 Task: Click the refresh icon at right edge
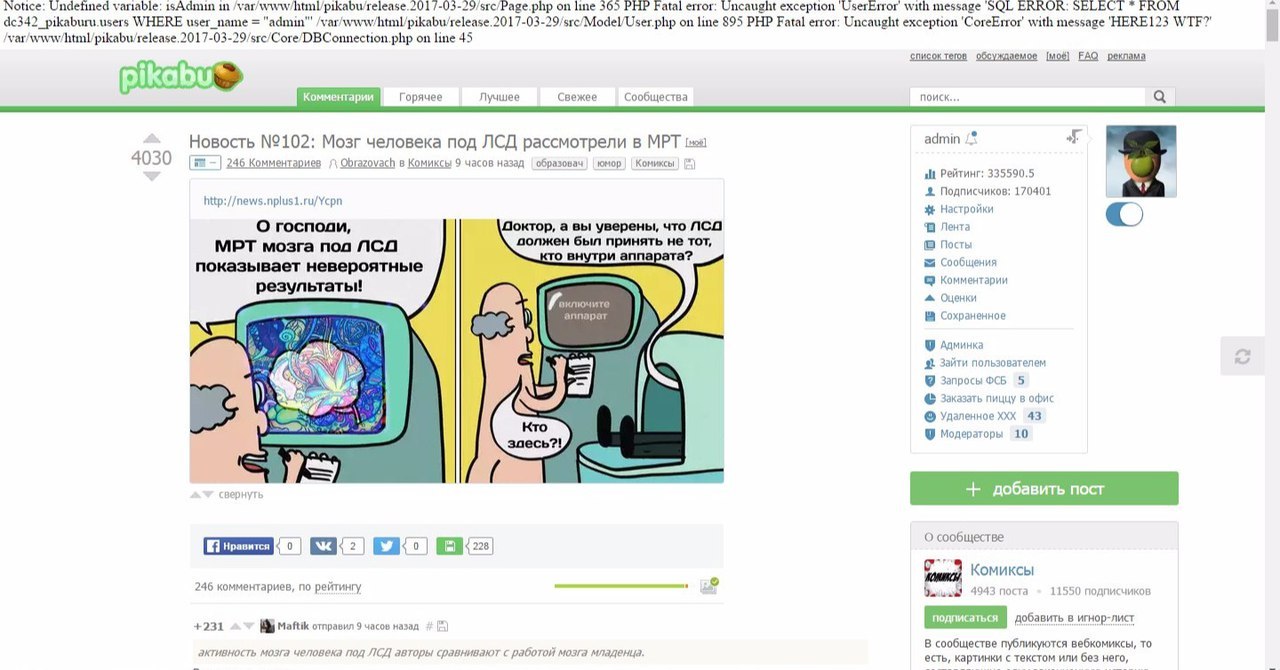[1242, 357]
